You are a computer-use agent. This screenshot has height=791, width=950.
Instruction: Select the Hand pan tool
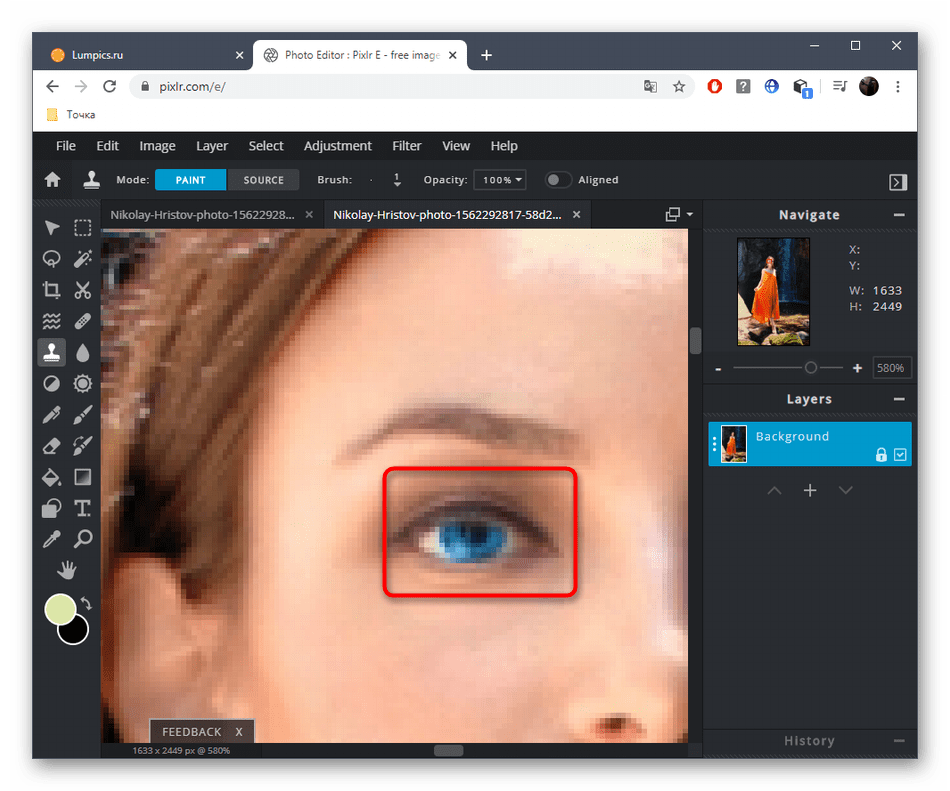pyautogui.click(x=67, y=570)
